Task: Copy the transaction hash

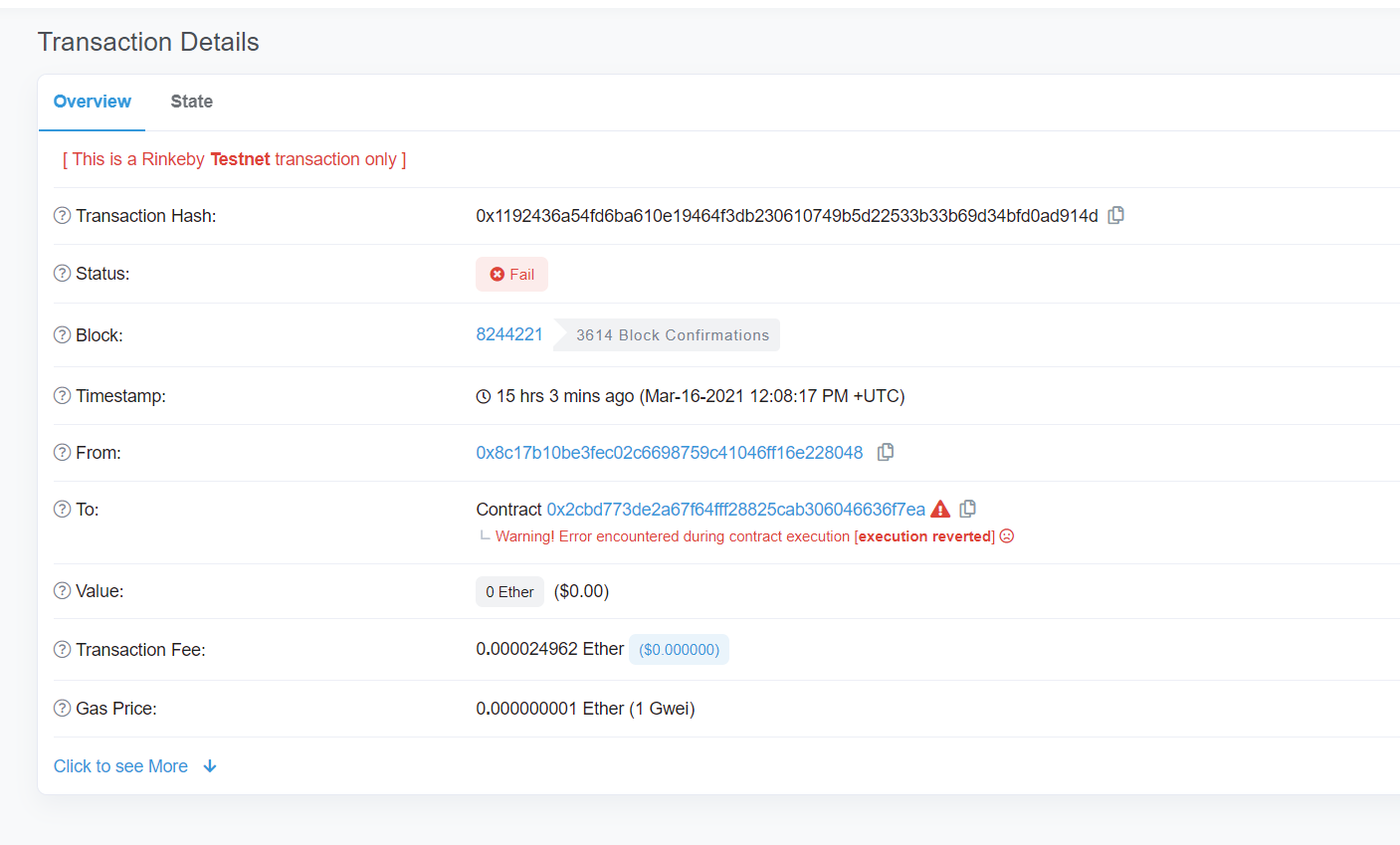Action: (x=1115, y=215)
